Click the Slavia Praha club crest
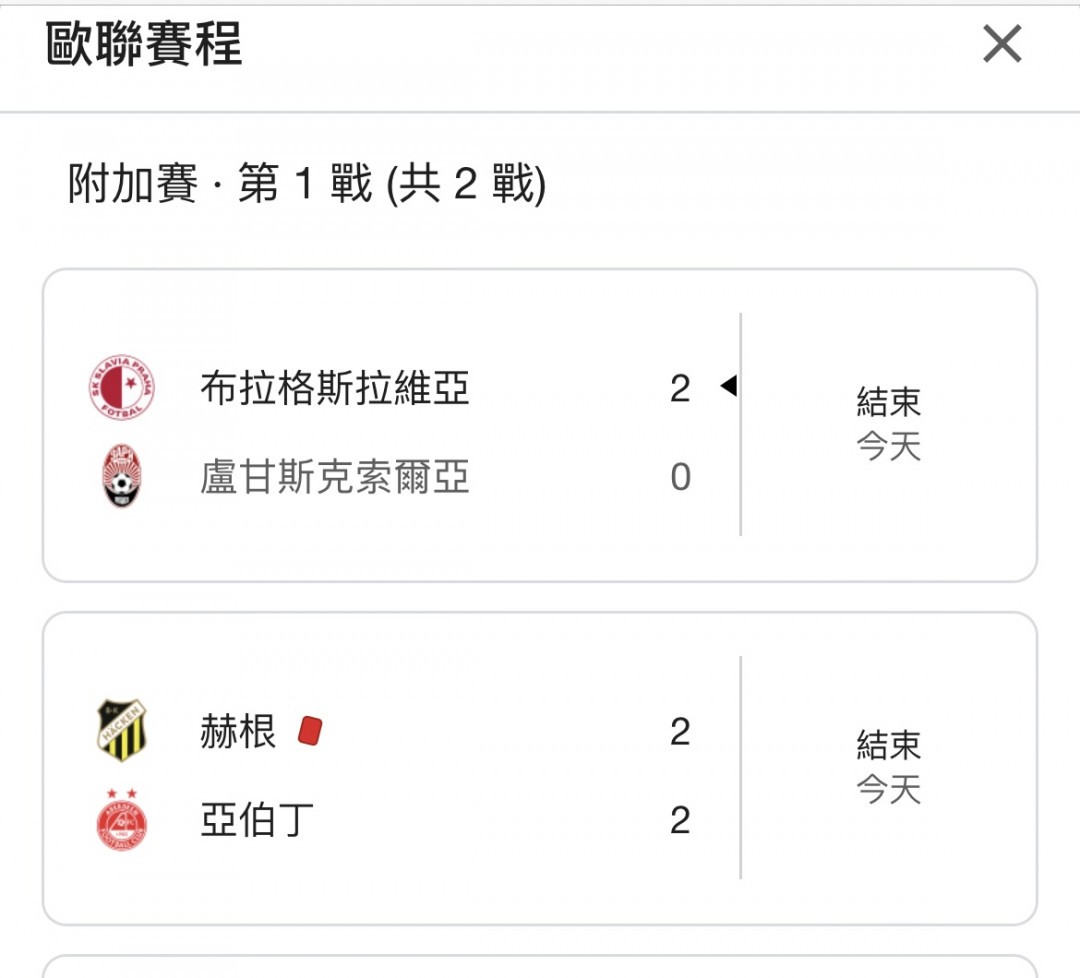Screen dimensions: 1080x978 [x=122, y=388]
